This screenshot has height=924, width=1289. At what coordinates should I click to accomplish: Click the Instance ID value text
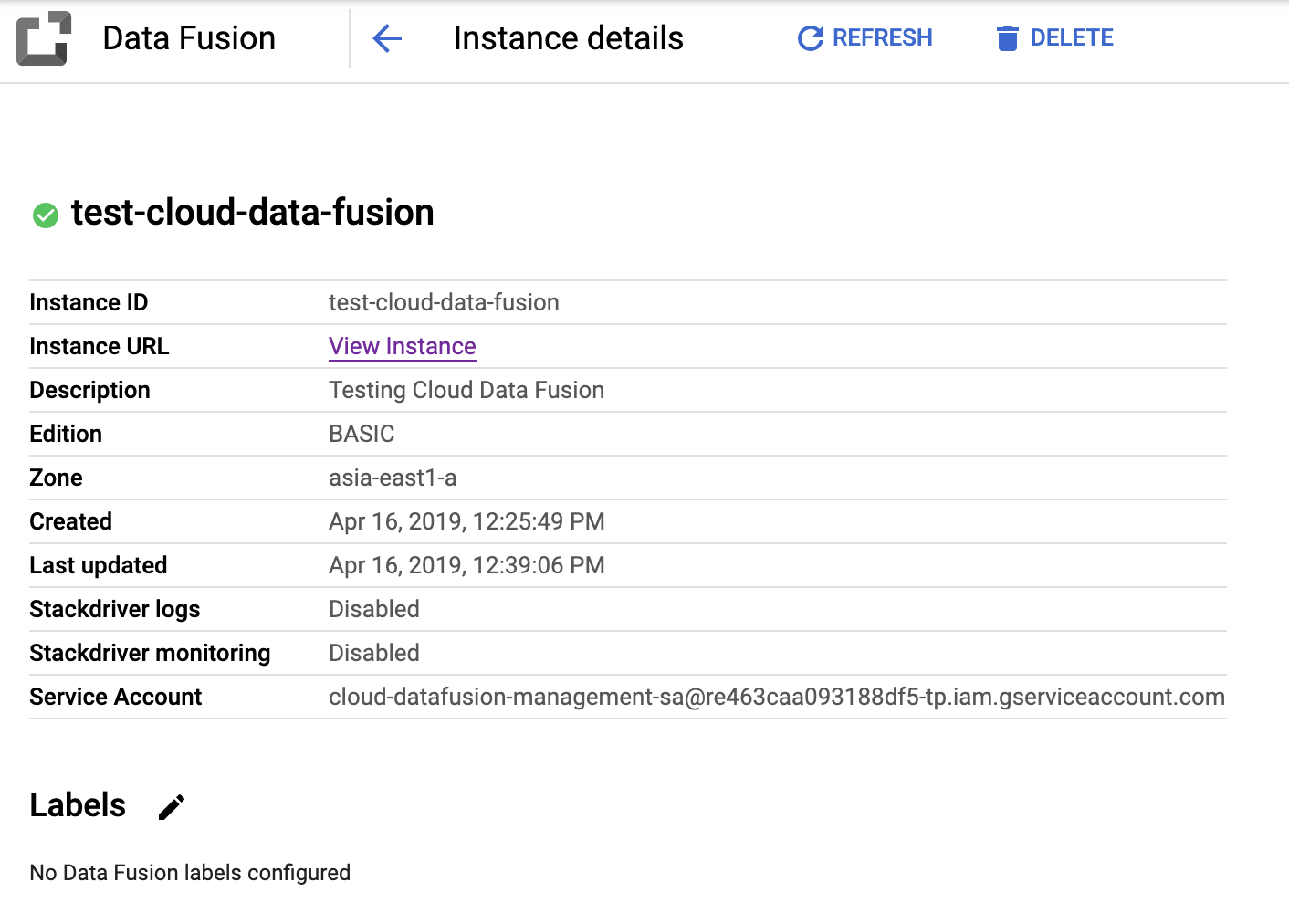point(444,302)
